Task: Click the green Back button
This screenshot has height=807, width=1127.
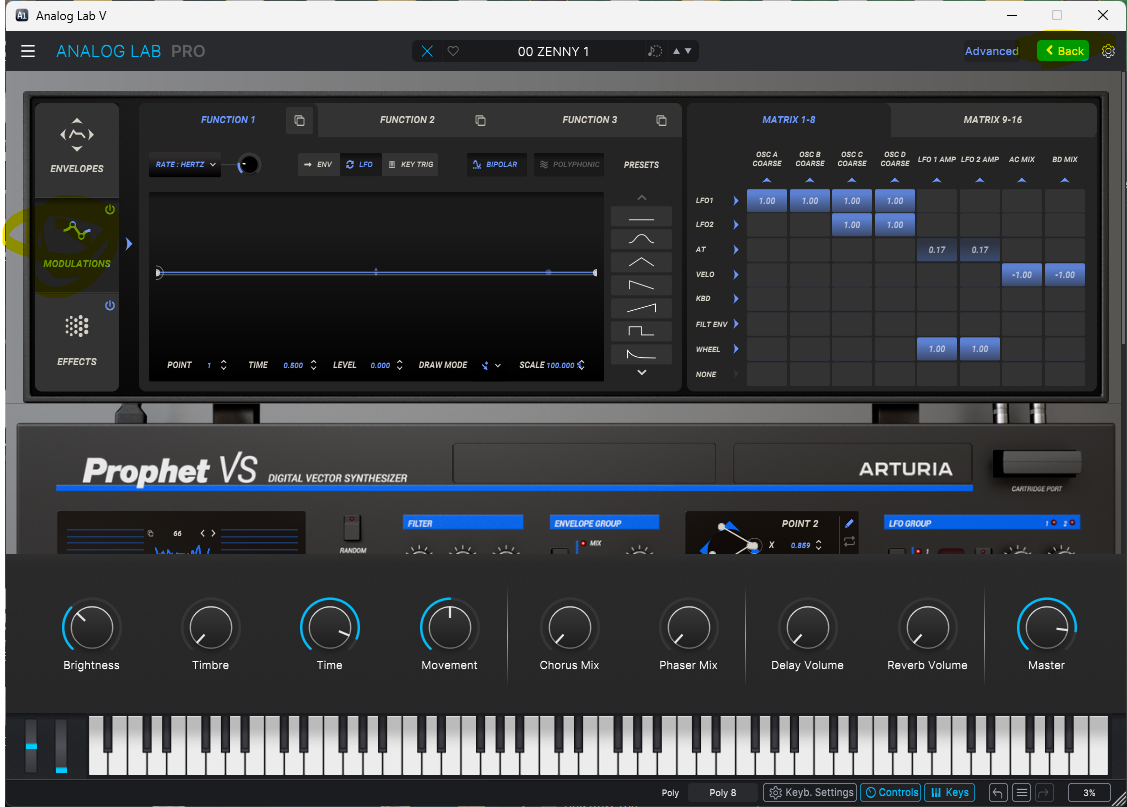Action: (1062, 51)
